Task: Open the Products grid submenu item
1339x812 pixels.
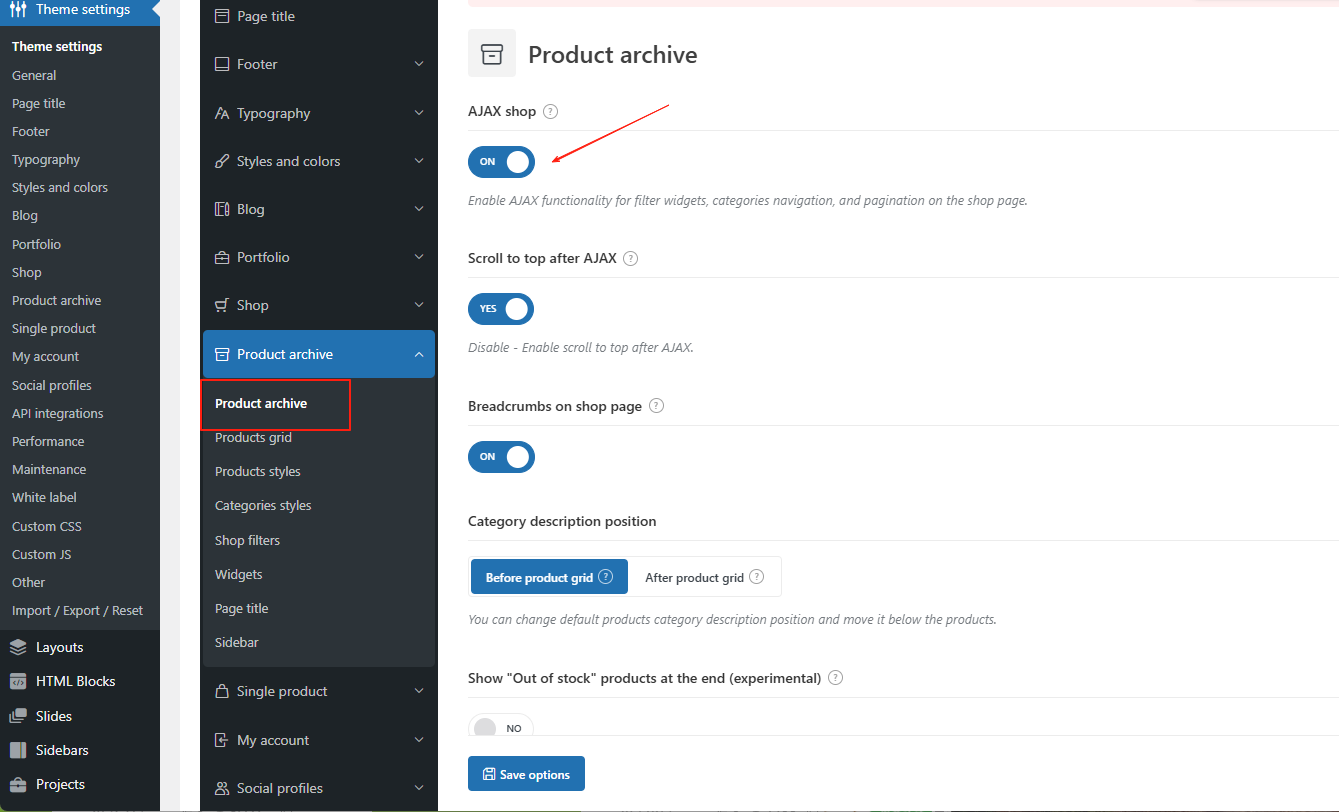Action: 253,437
